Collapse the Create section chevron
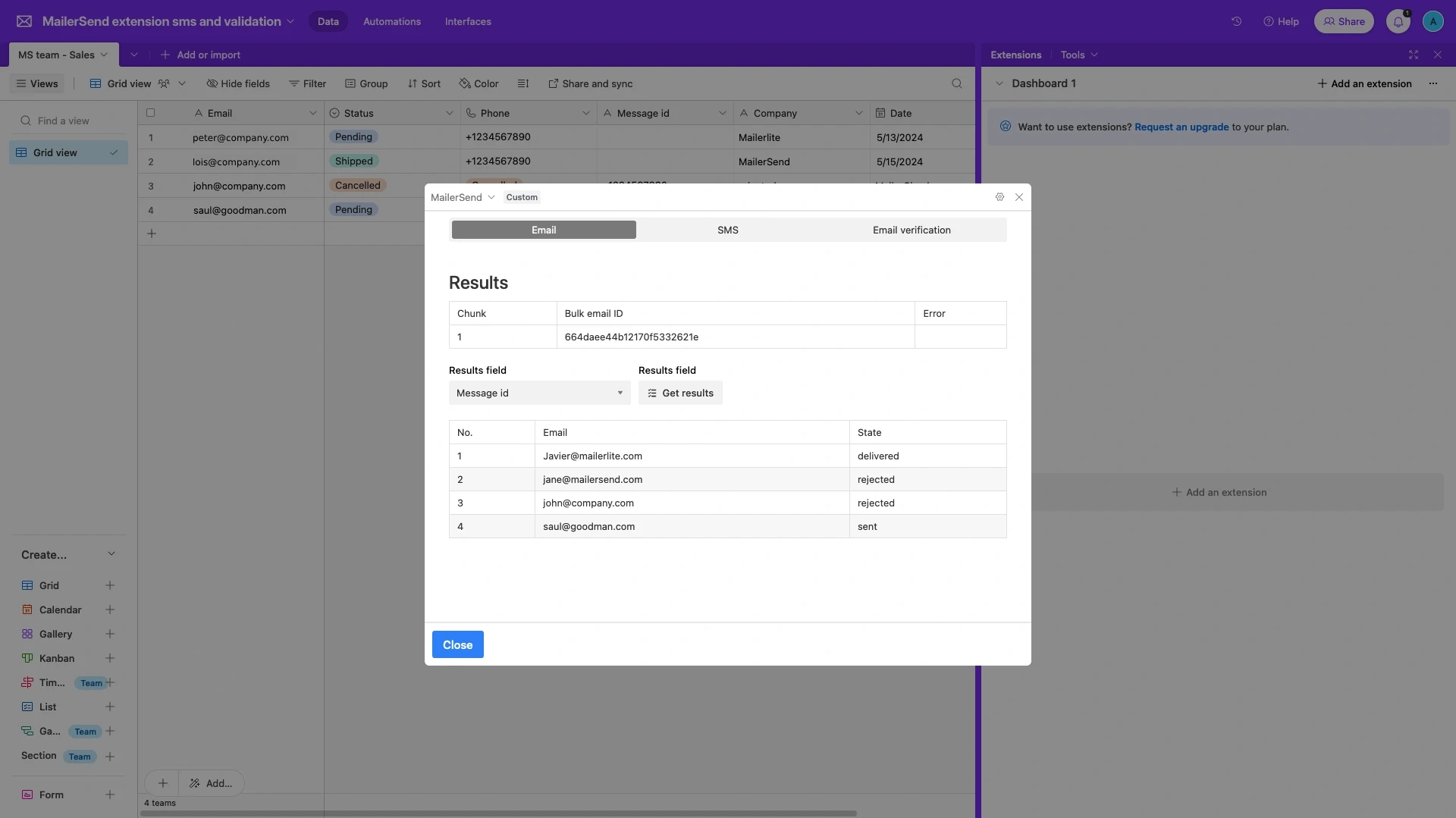The height and width of the screenshot is (818, 1456). [x=111, y=554]
